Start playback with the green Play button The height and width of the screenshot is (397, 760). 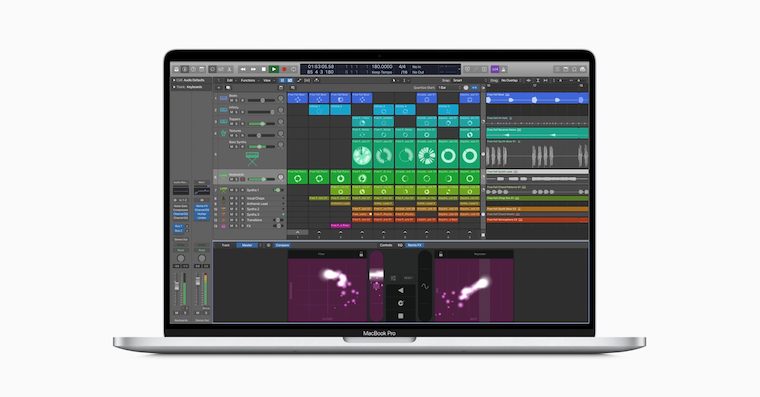[x=274, y=69]
